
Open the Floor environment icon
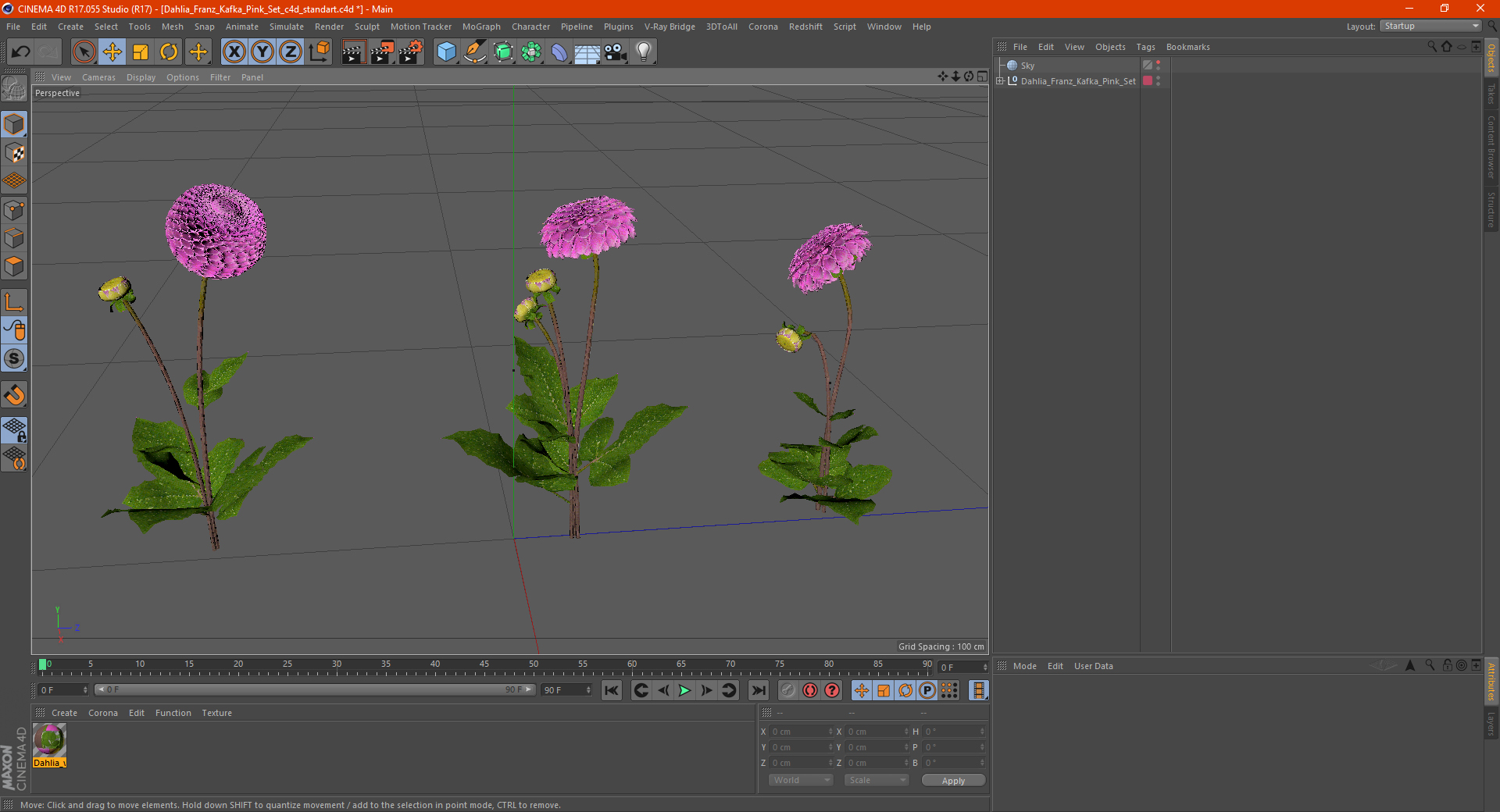(587, 52)
